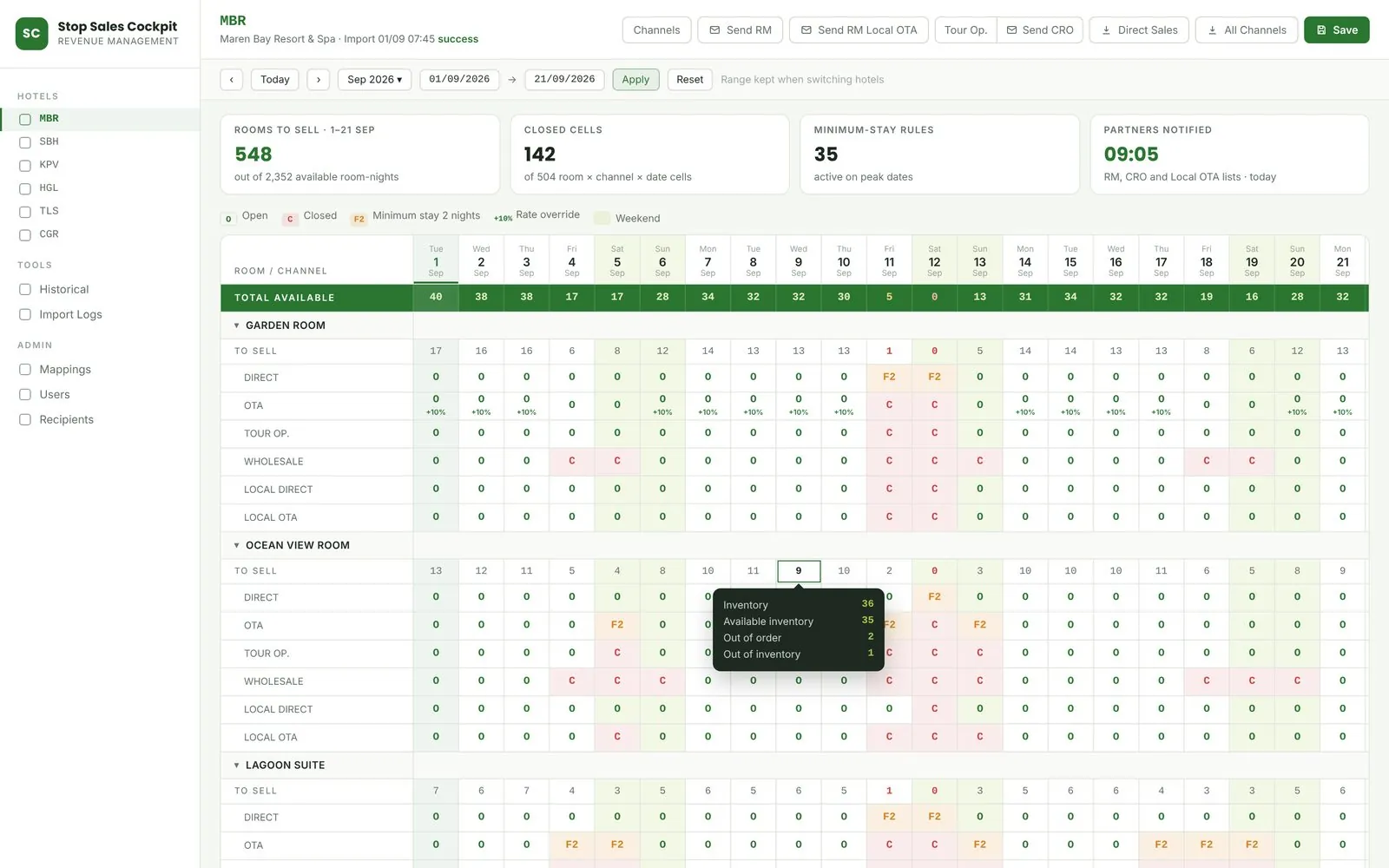Viewport: 1389px width, 868px height.
Task: Apply the selected date range
Action: [635, 80]
